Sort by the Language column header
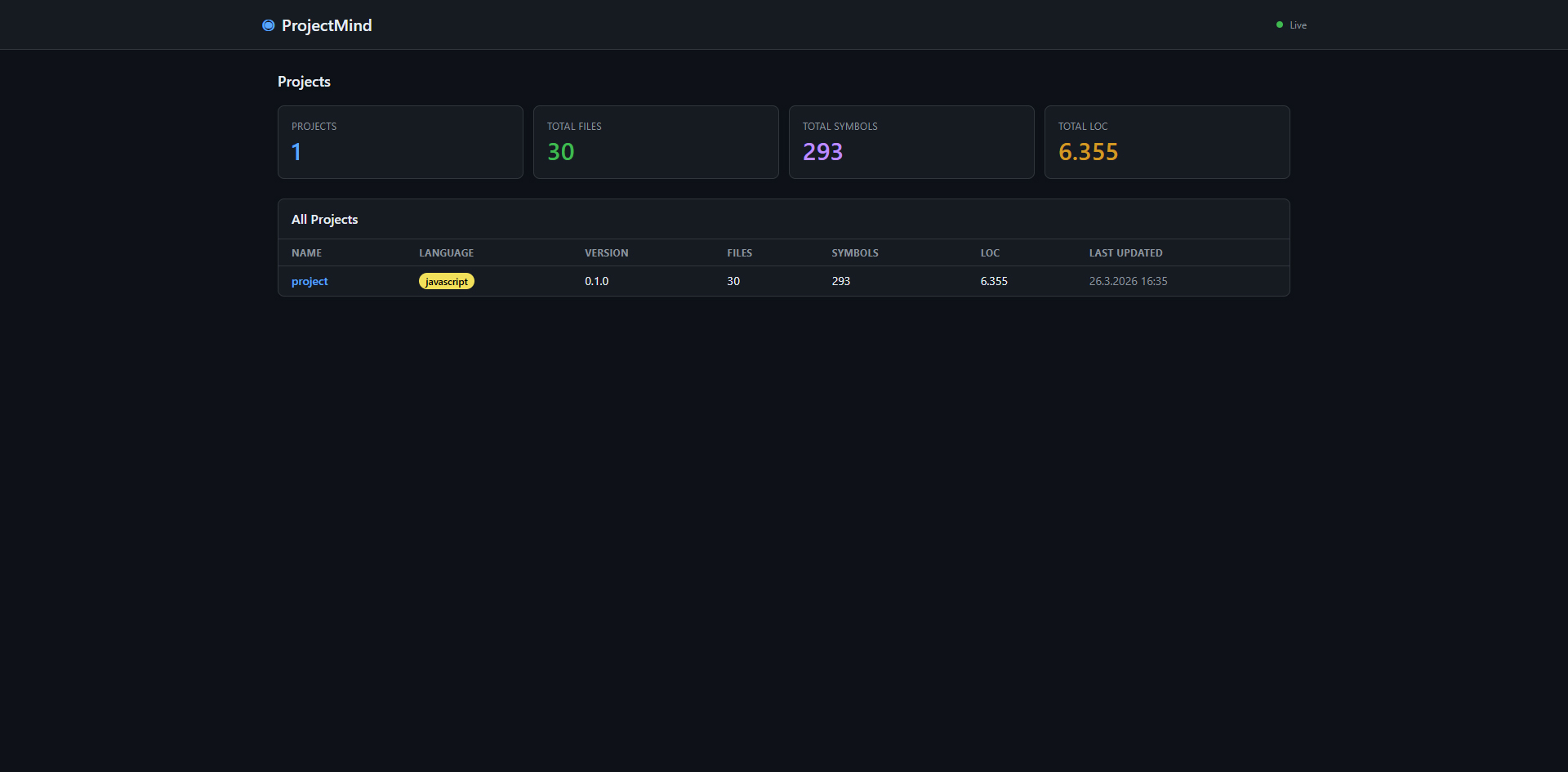Image resolution: width=1568 pixels, height=772 pixels. (x=446, y=253)
